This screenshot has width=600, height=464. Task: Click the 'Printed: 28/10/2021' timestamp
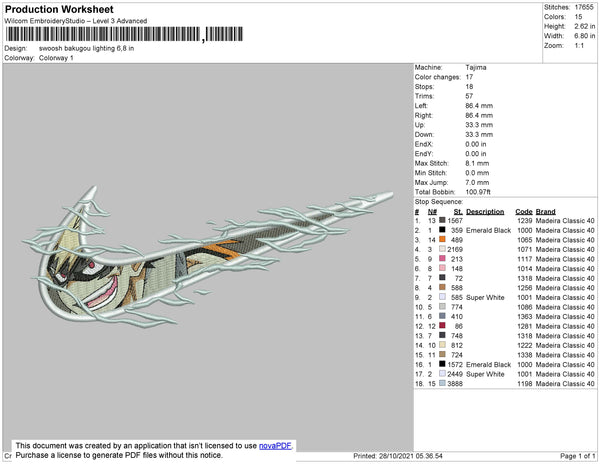click(x=398, y=456)
